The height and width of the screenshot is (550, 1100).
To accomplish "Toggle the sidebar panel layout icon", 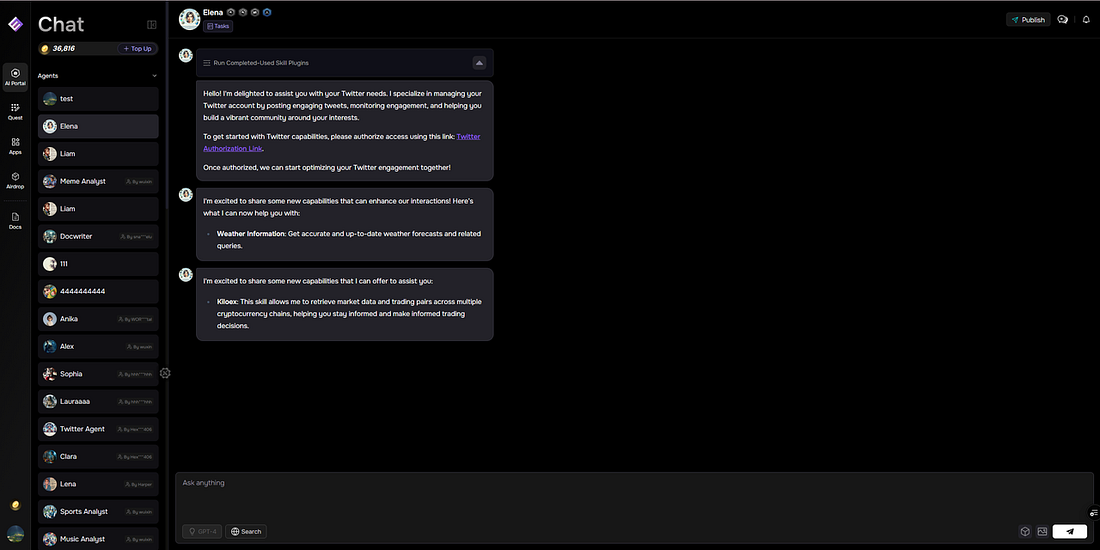I will tap(152, 25).
